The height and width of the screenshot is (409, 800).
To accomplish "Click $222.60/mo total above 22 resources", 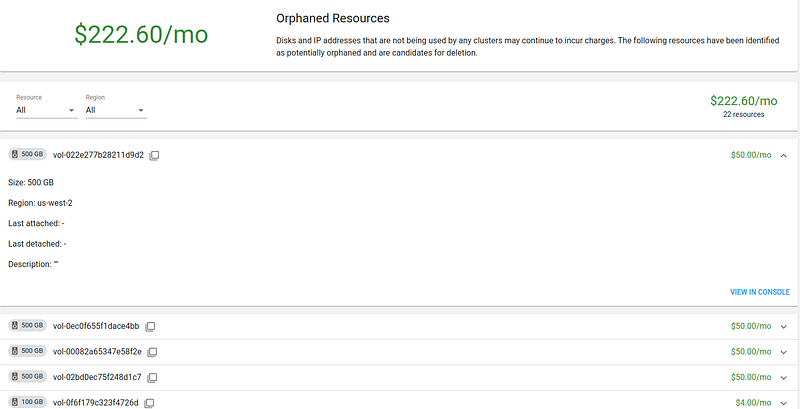I will [x=744, y=101].
